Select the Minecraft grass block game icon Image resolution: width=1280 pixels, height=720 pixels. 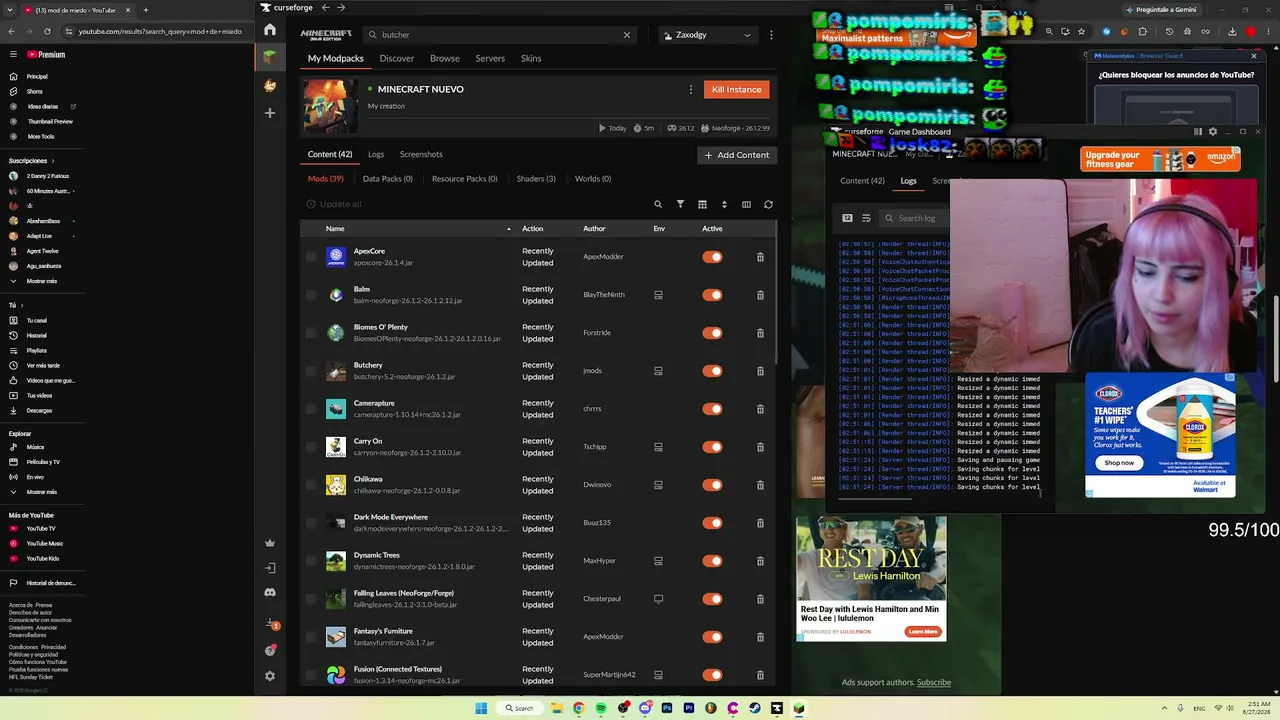tap(270, 57)
